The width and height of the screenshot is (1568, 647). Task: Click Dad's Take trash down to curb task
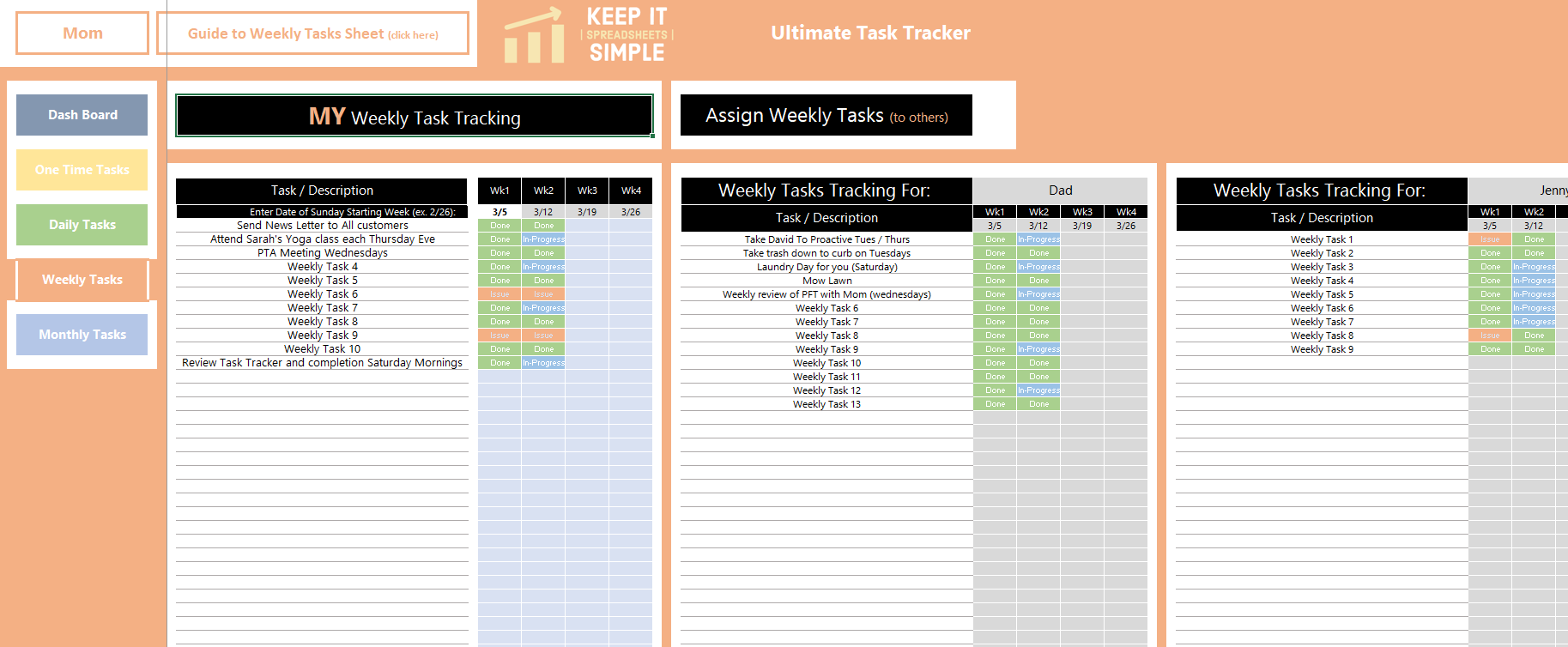pos(826,253)
